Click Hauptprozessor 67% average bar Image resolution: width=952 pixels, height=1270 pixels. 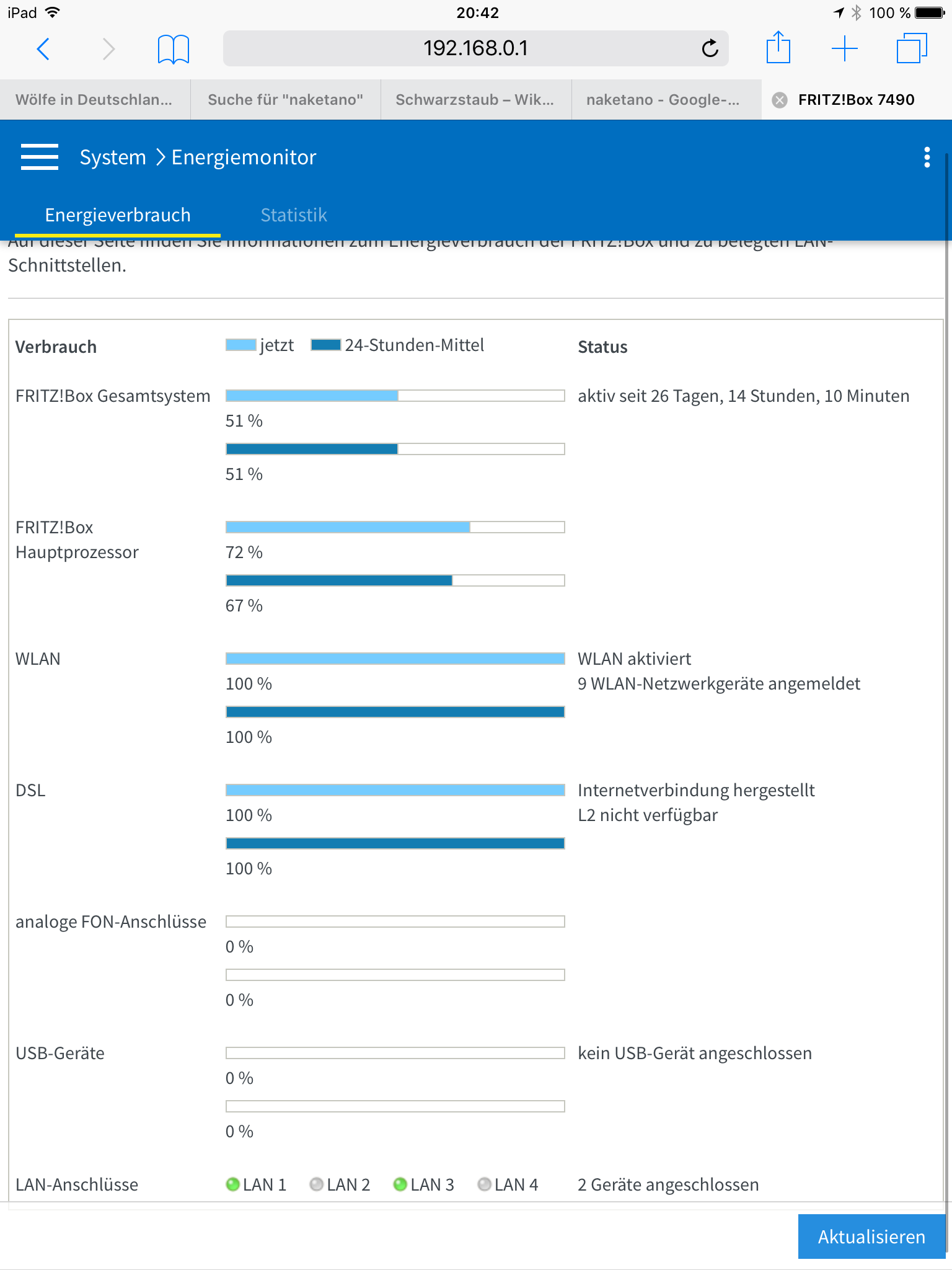tap(395, 580)
